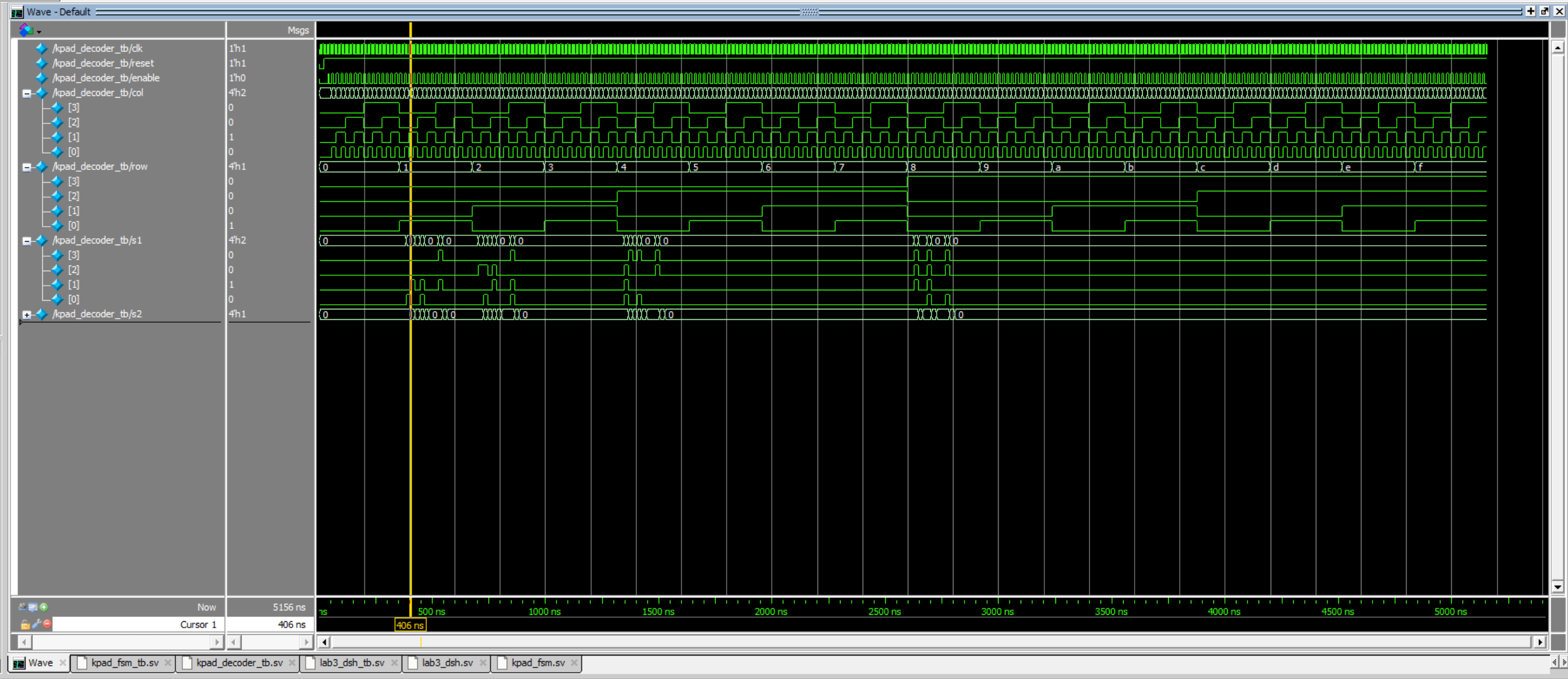This screenshot has width=1568, height=679.
Task: Click the toggle leaf names icon
Action: coord(23,607)
